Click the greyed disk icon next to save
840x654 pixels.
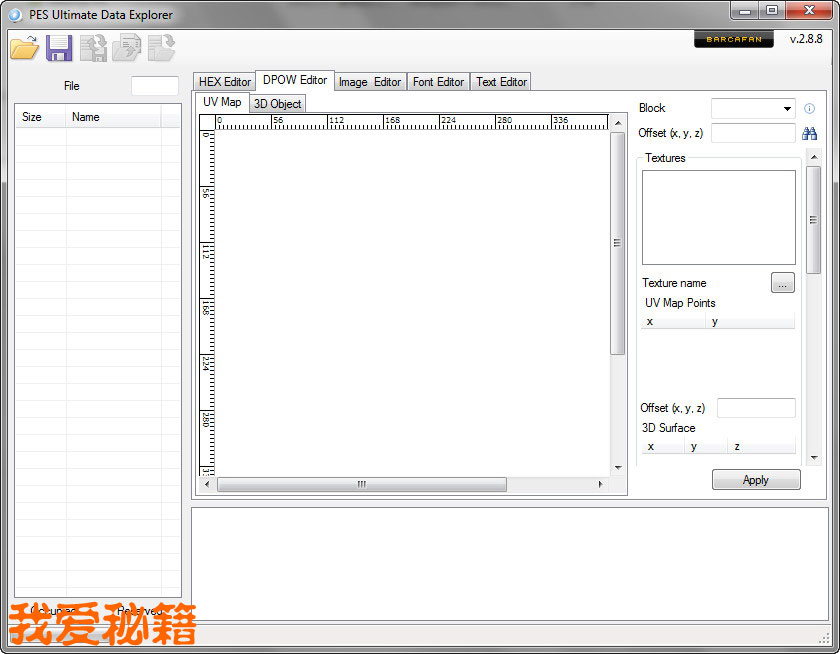point(94,47)
